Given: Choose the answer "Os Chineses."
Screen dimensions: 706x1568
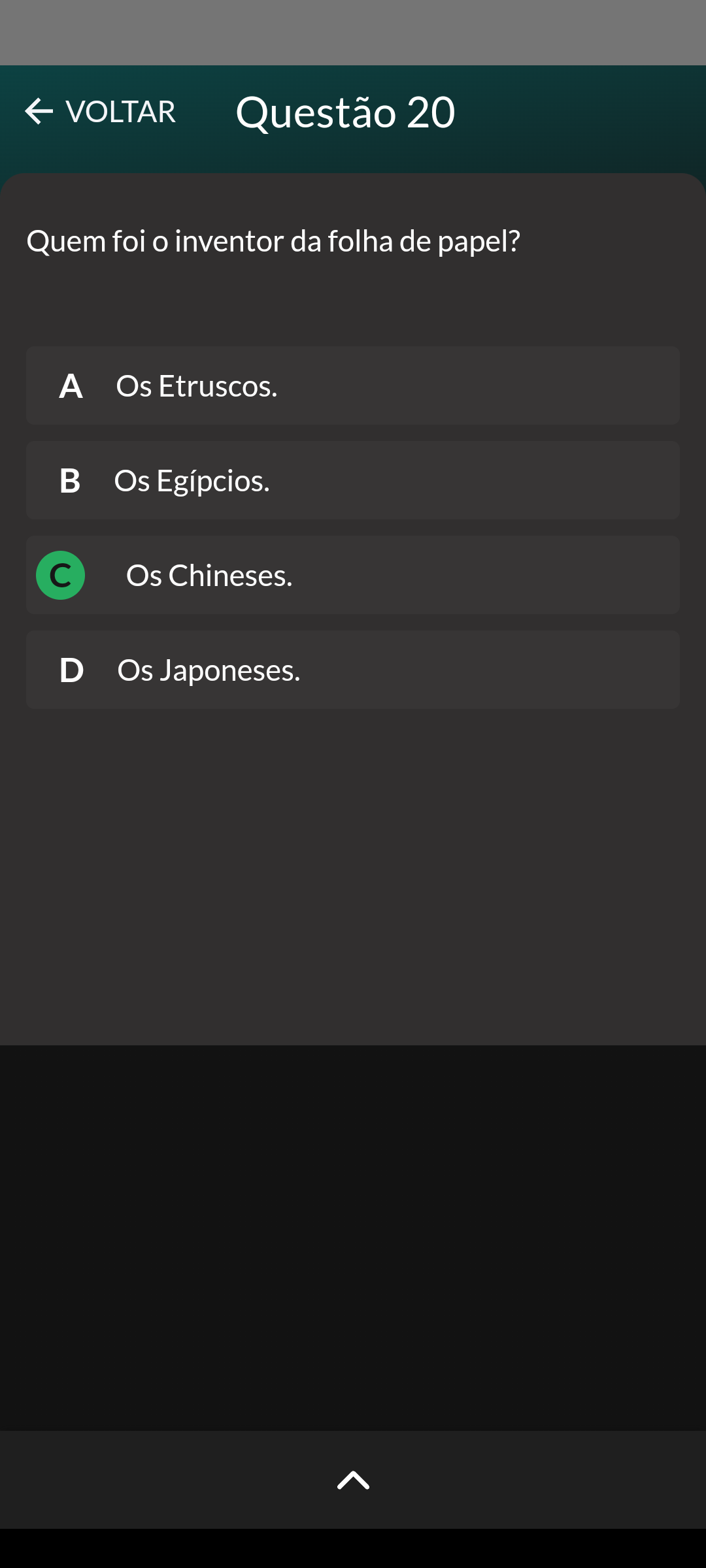Looking at the screenshot, I should click(209, 576).
